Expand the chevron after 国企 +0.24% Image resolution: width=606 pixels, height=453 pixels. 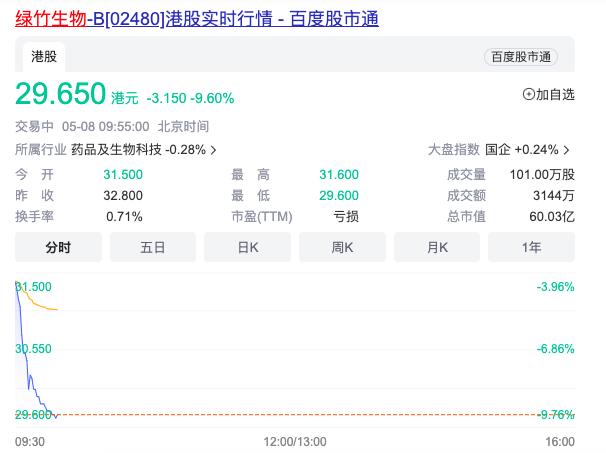coord(567,150)
